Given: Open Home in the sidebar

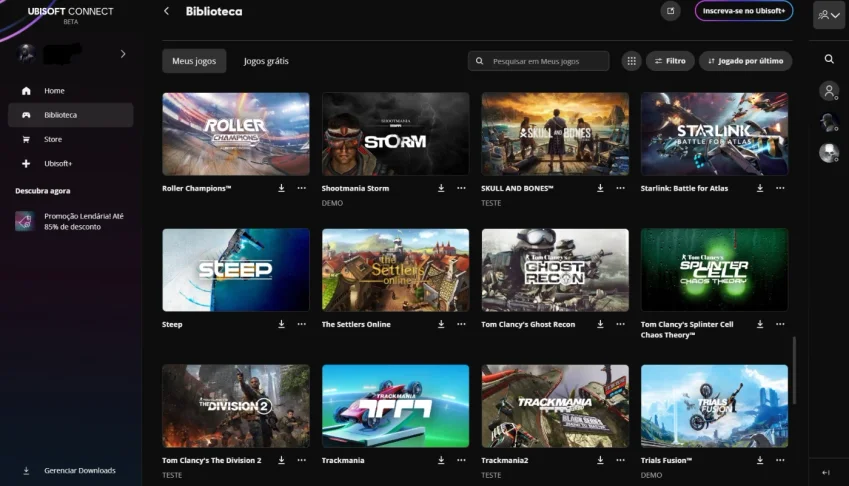Looking at the screenshot, I should click(70, 90).
